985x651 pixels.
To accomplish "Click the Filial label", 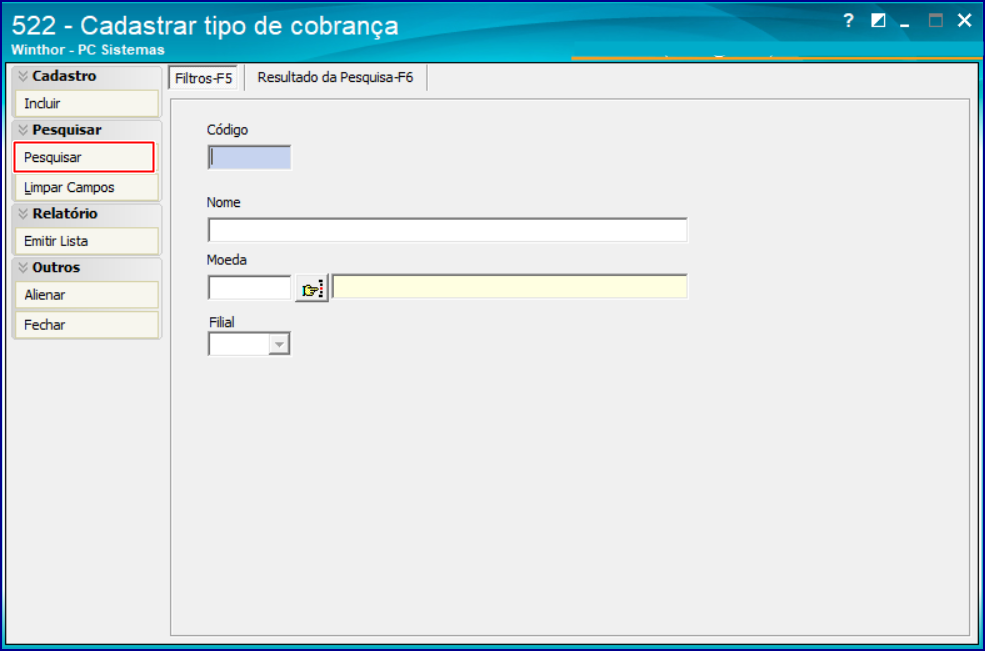I will pos(222,322).
